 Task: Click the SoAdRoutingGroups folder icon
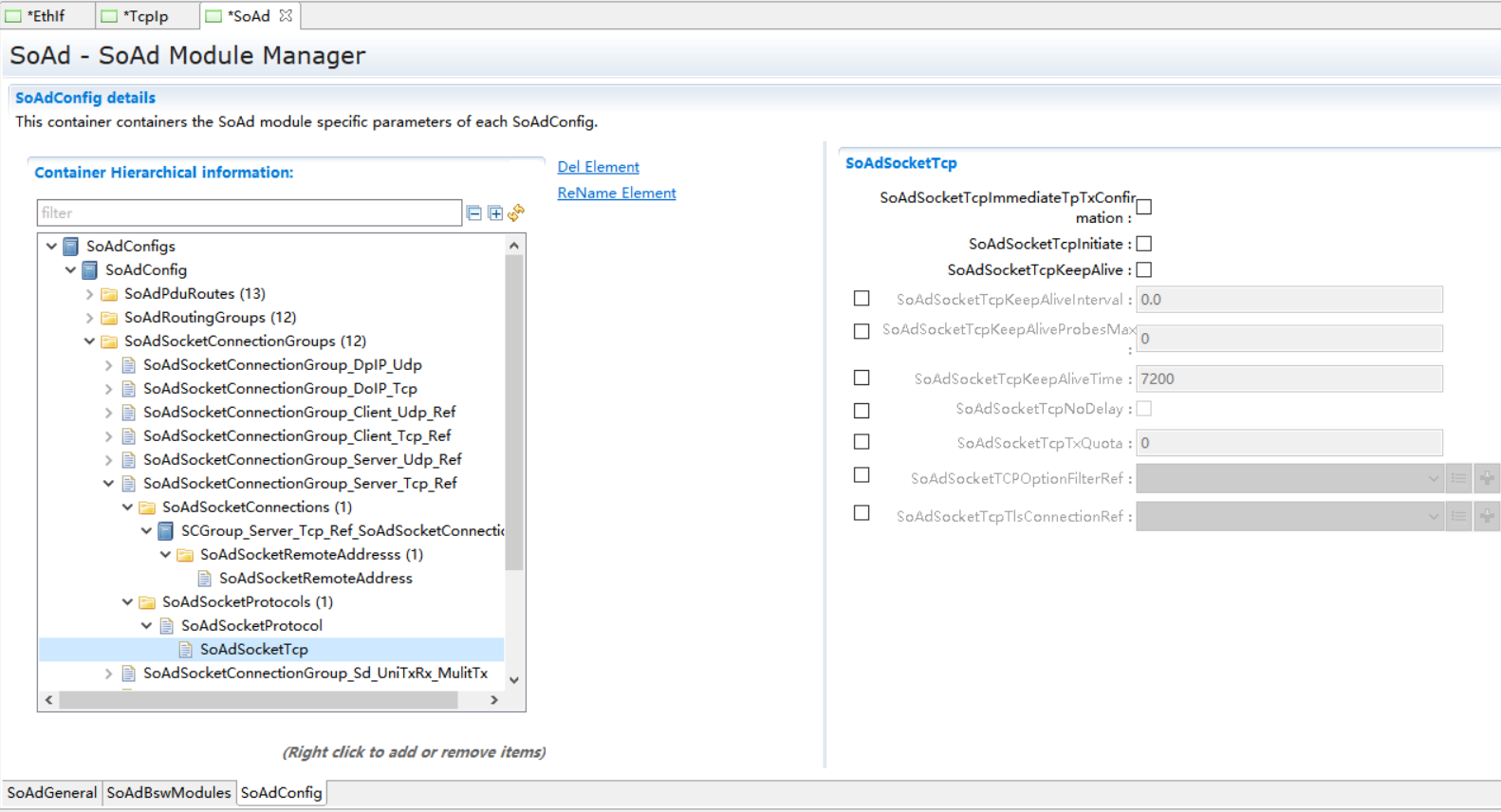coord(109,318)
